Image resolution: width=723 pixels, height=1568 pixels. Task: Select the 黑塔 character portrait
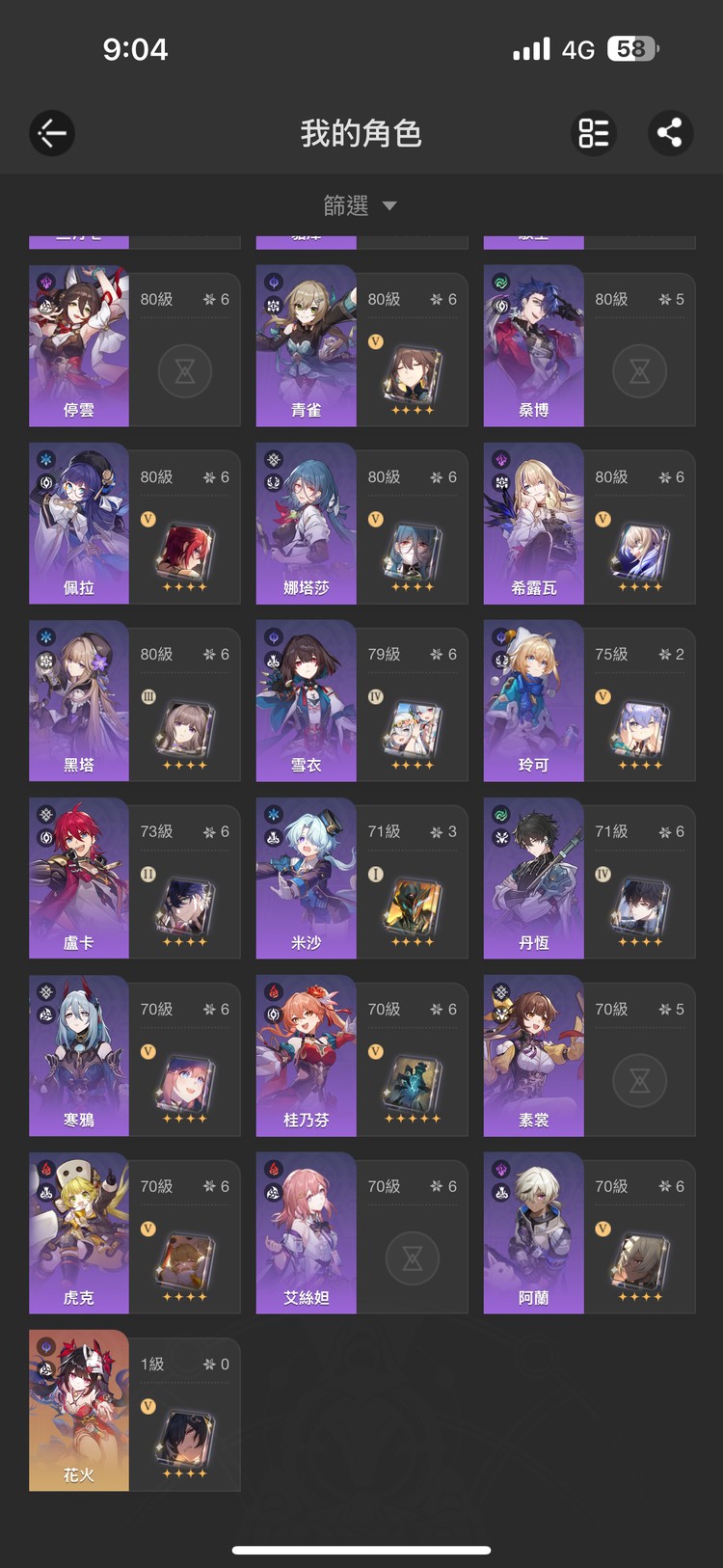tap(79, 701)
